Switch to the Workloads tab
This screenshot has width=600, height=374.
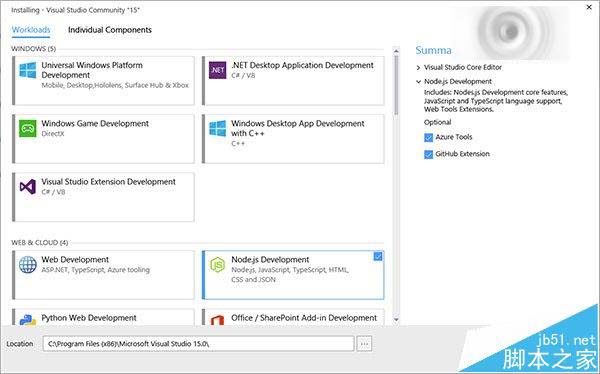point(31,30)
